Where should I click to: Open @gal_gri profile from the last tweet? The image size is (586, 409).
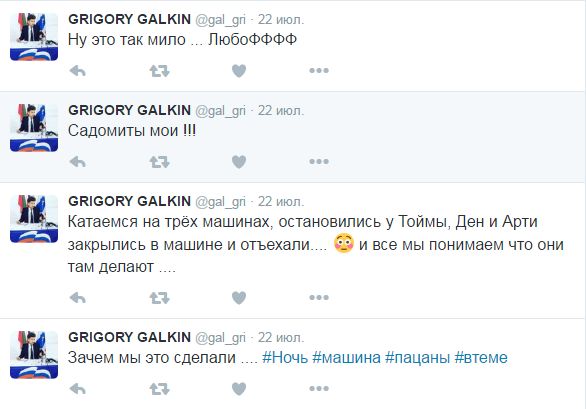[220, 338]
